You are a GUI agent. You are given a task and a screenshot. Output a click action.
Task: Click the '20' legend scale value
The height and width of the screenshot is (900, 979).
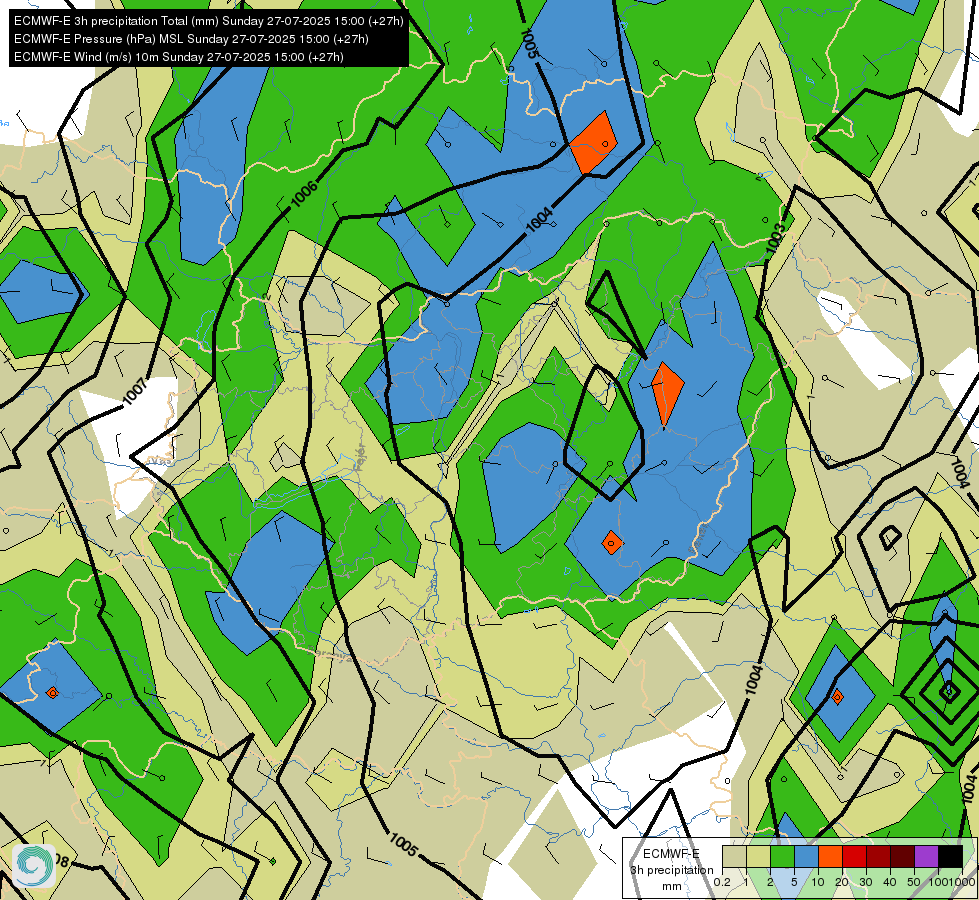[842, 882]
